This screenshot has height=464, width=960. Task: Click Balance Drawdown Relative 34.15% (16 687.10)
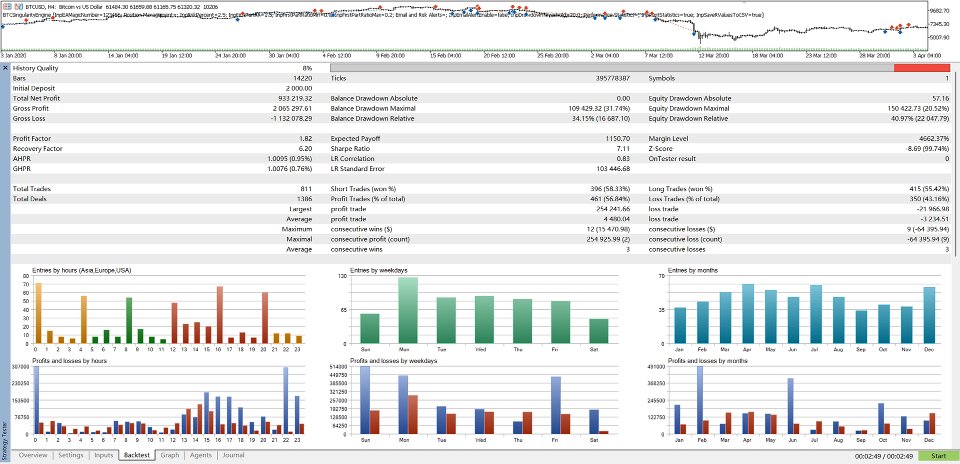(x=601, y=118)
